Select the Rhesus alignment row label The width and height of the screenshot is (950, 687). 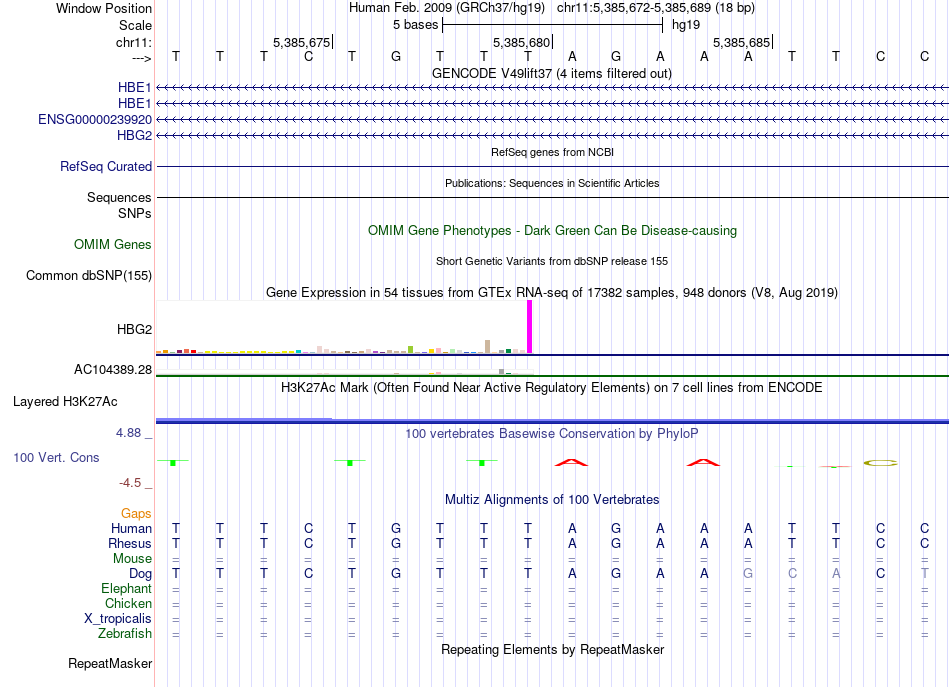point(130,543)
